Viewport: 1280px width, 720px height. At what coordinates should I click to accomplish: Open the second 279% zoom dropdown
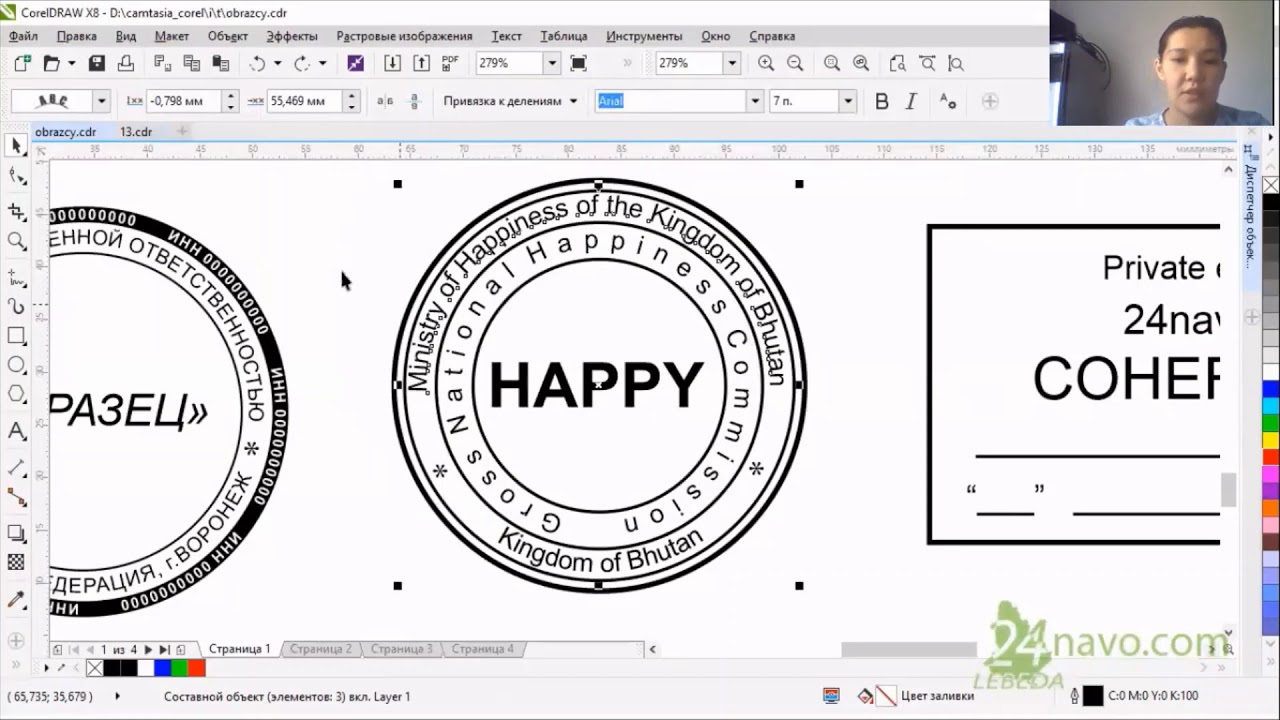(x=731, y=63)
